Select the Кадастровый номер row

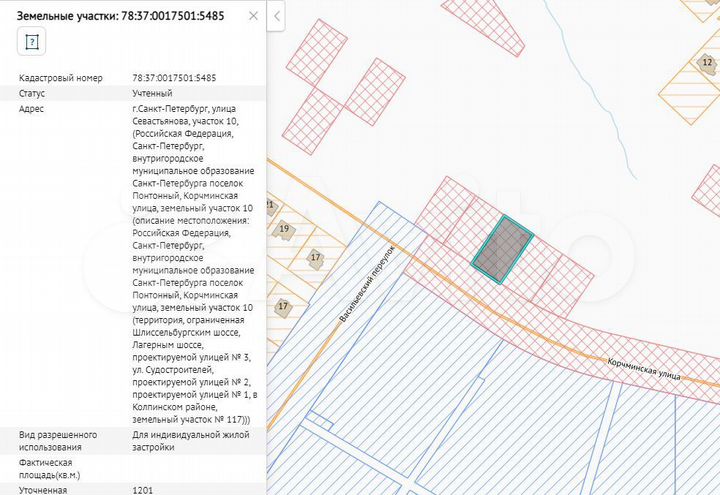(x=132, y=77)
